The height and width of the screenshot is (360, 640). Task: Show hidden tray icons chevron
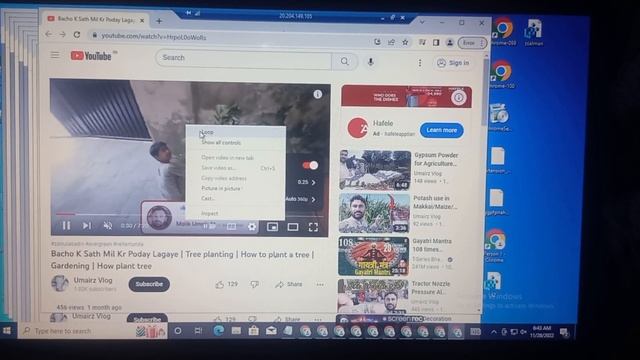click(x=493, y=332)
